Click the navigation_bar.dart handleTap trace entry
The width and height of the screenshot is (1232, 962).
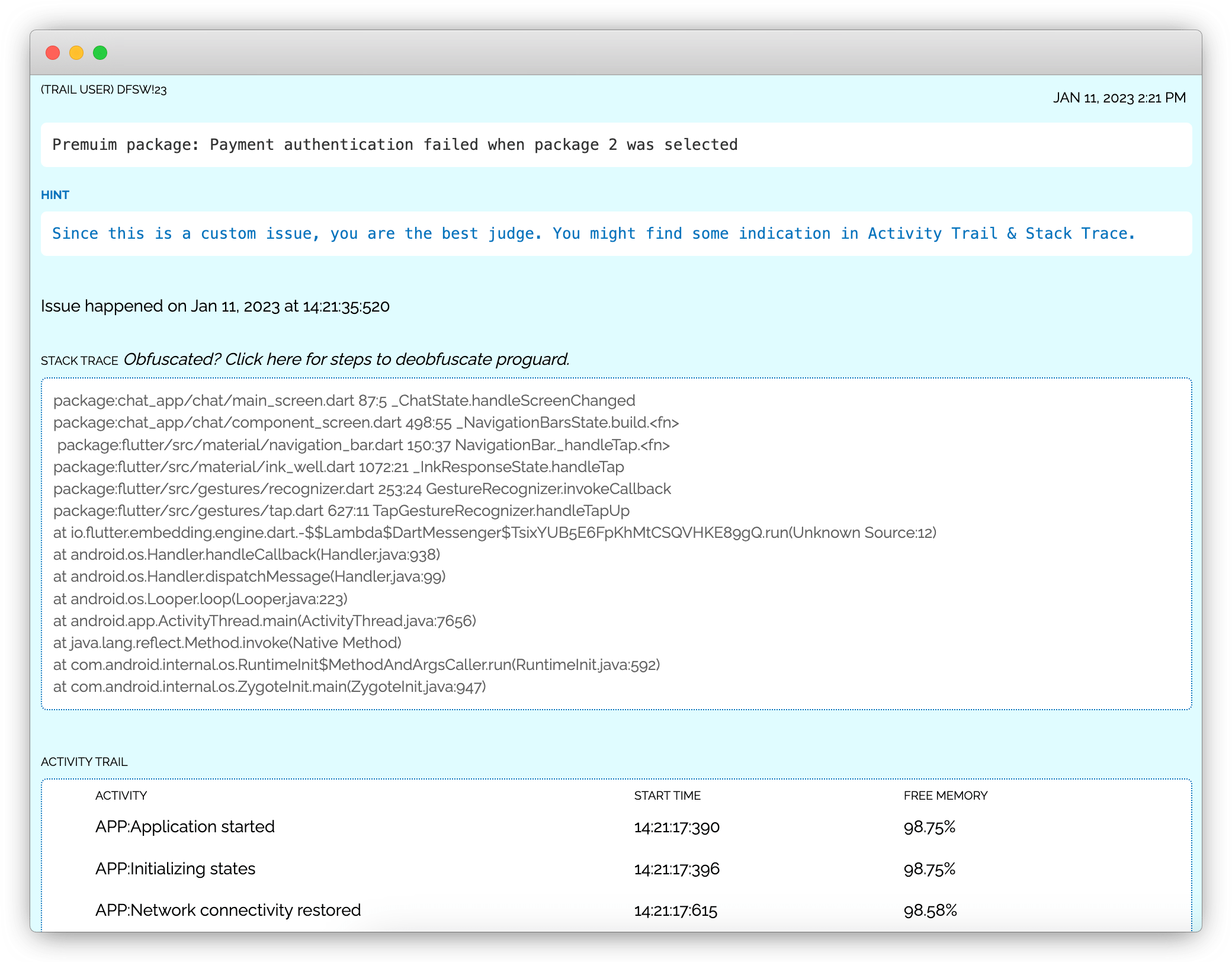tap(362, 445)
